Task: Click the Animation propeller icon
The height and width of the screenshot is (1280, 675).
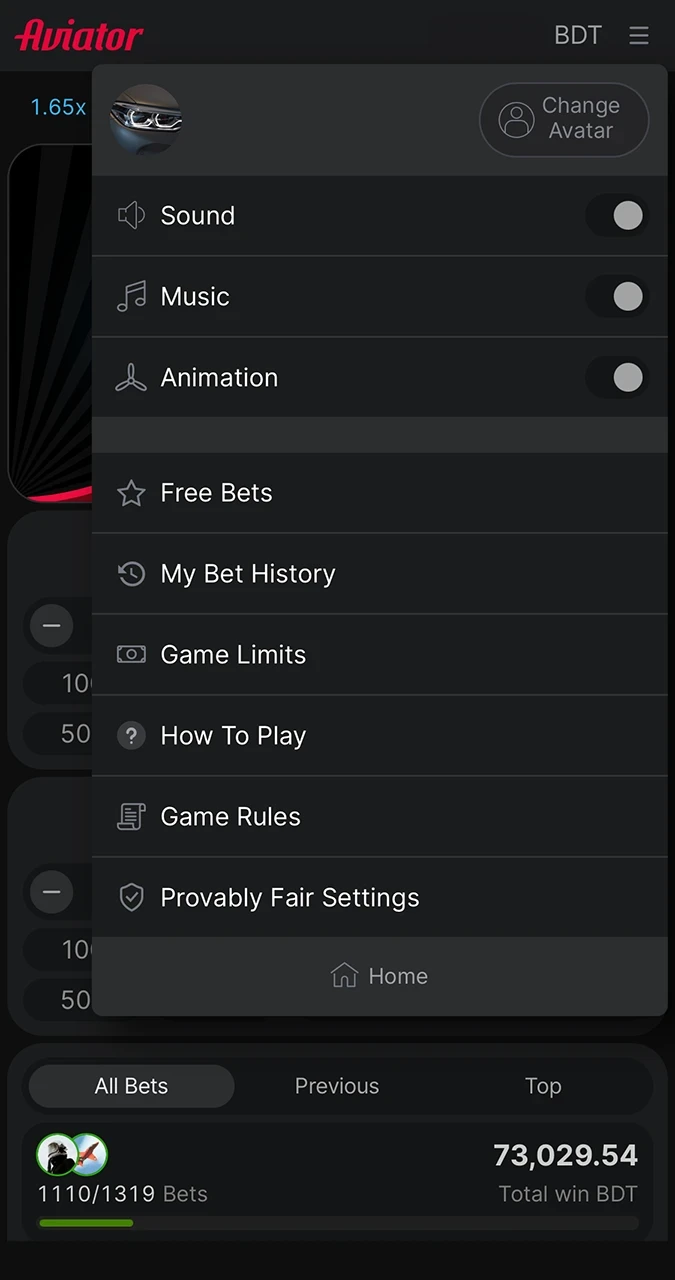Action: 131,377
